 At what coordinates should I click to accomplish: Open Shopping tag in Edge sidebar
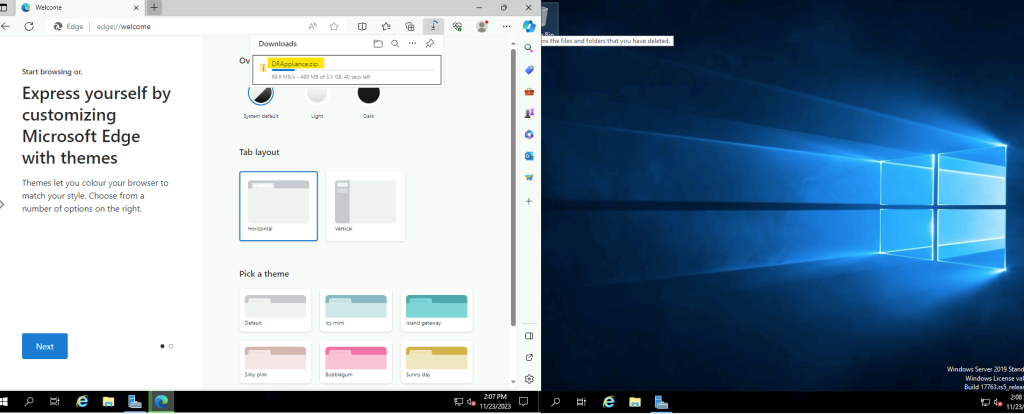pos(529,70)
